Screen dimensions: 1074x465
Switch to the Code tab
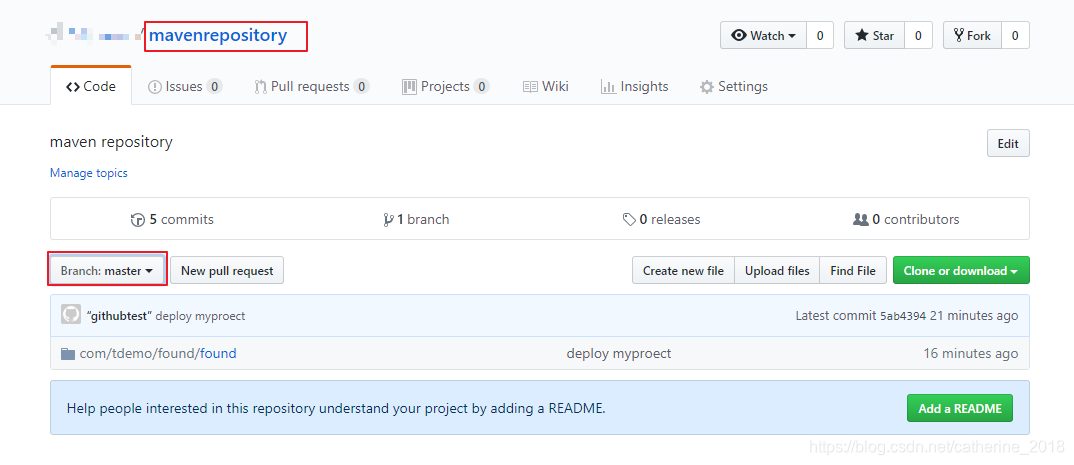pyautogui.click(x=91, y=86)
